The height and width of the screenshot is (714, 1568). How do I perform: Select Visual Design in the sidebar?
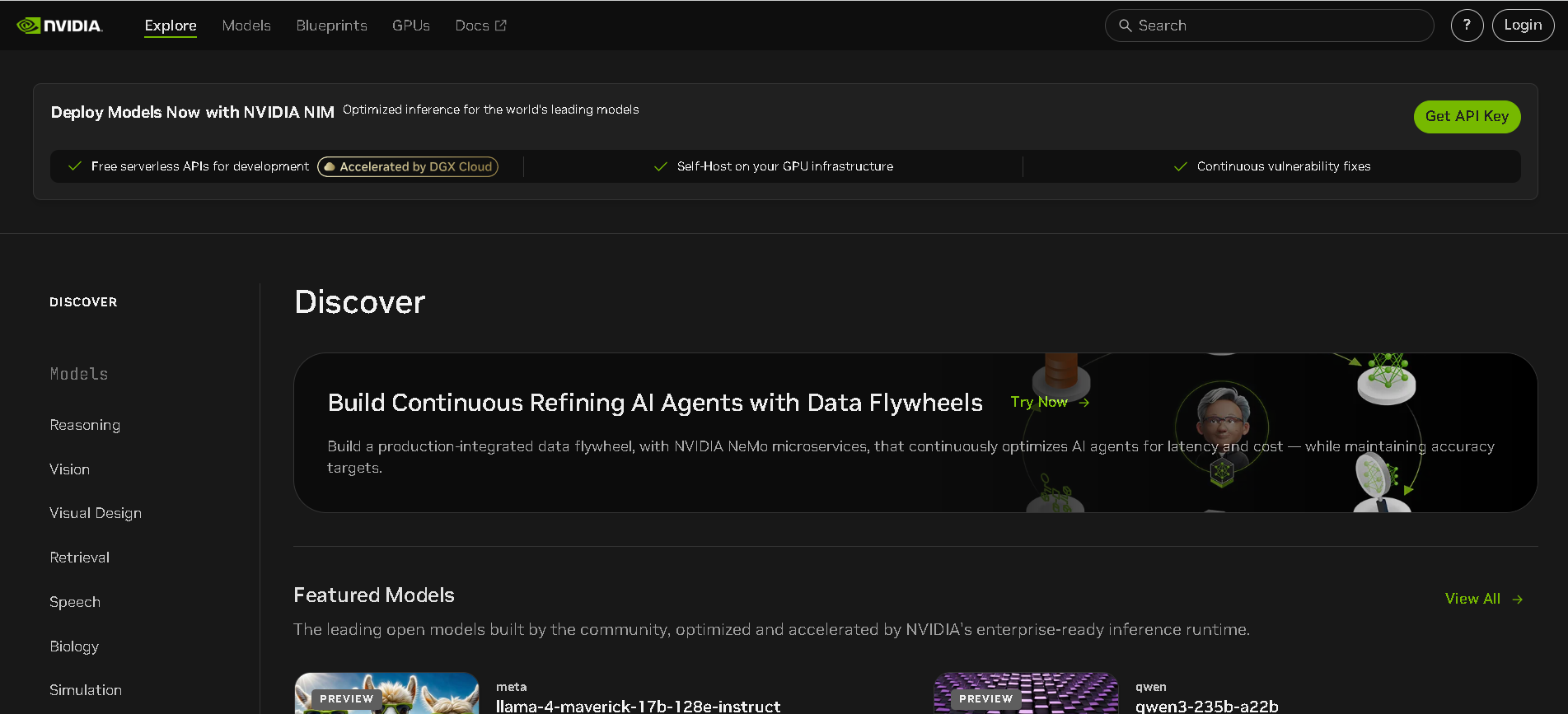[96, 513]
